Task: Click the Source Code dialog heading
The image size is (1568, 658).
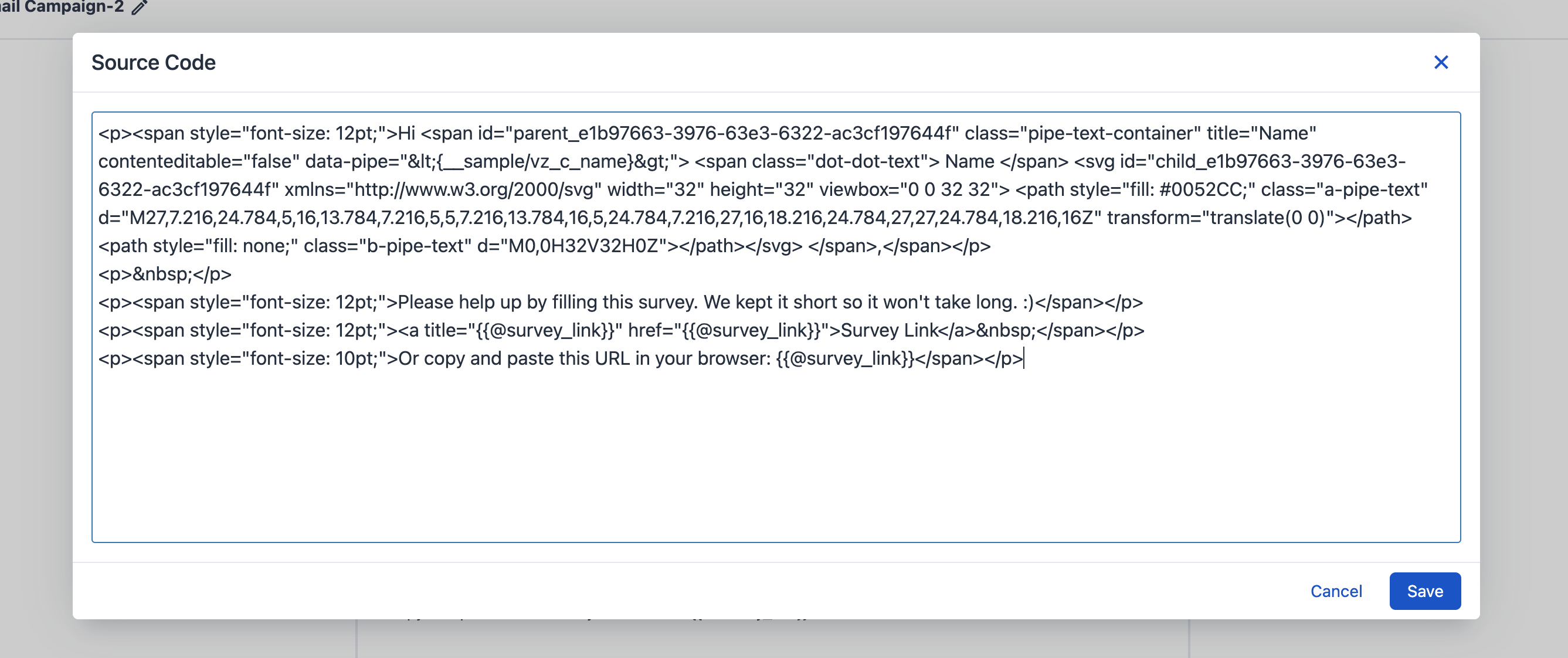Action: coord(154,62)
